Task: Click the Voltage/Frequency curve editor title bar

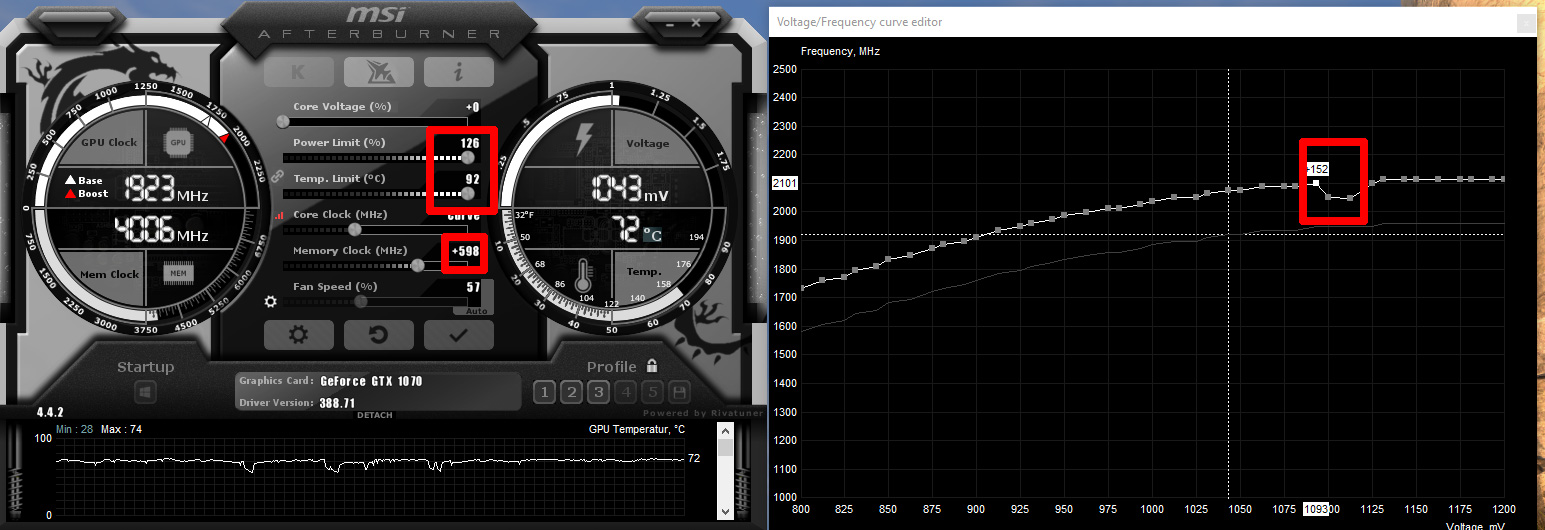Action: click(1155, 22)
